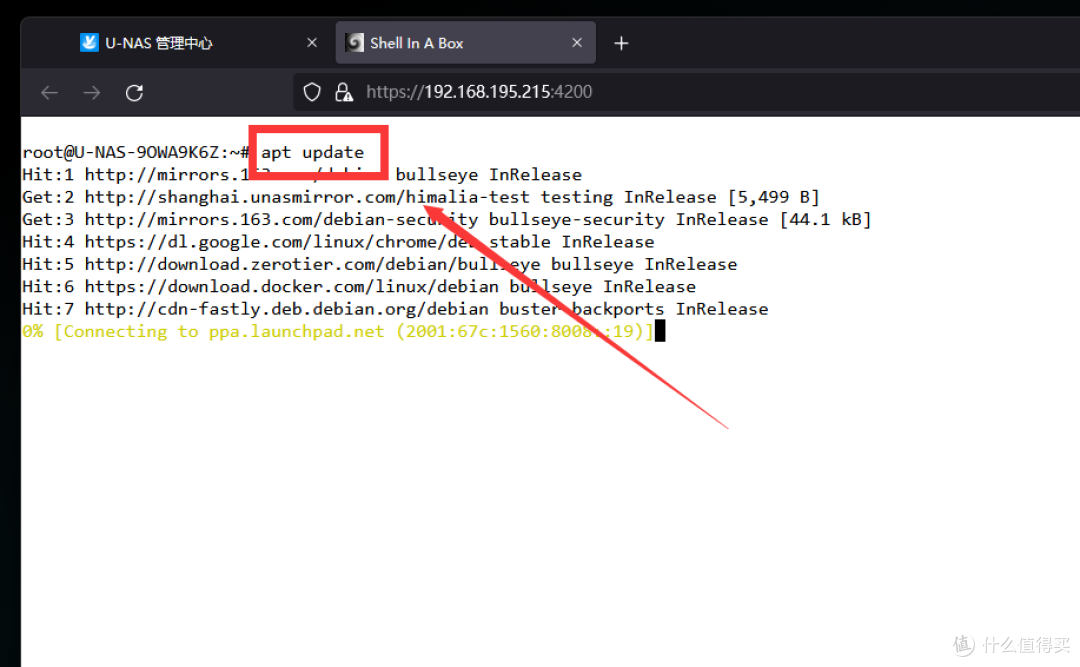Click the Shell In A Box favicon
Viewport: 1080px width, 667px height.
click(354, 43)
